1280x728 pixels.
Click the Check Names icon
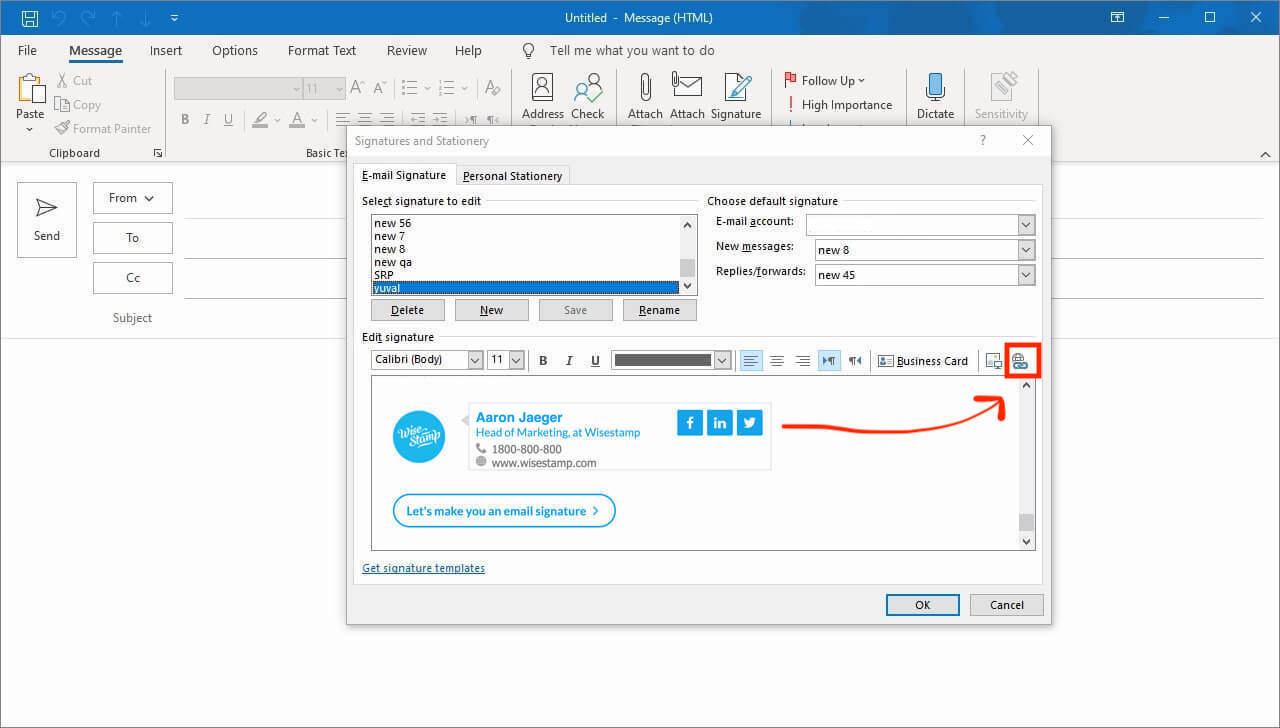tap(588, 94)
